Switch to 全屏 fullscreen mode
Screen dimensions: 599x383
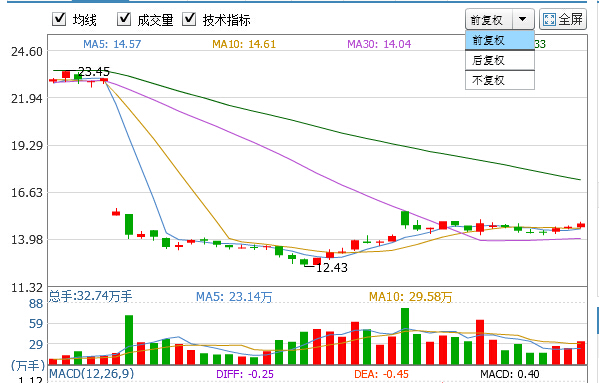563,19
